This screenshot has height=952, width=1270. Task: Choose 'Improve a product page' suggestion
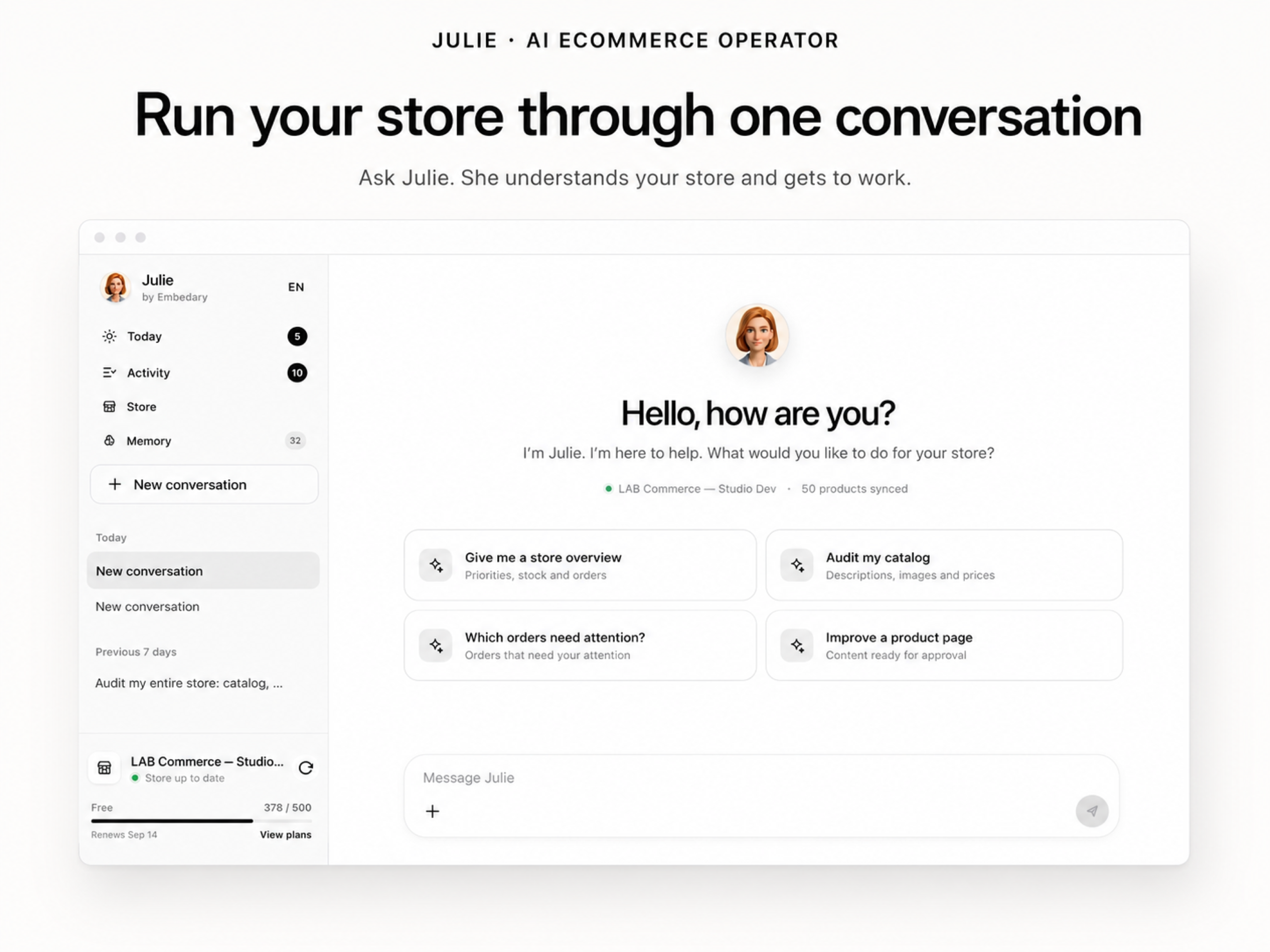click(x=944, y=646)
